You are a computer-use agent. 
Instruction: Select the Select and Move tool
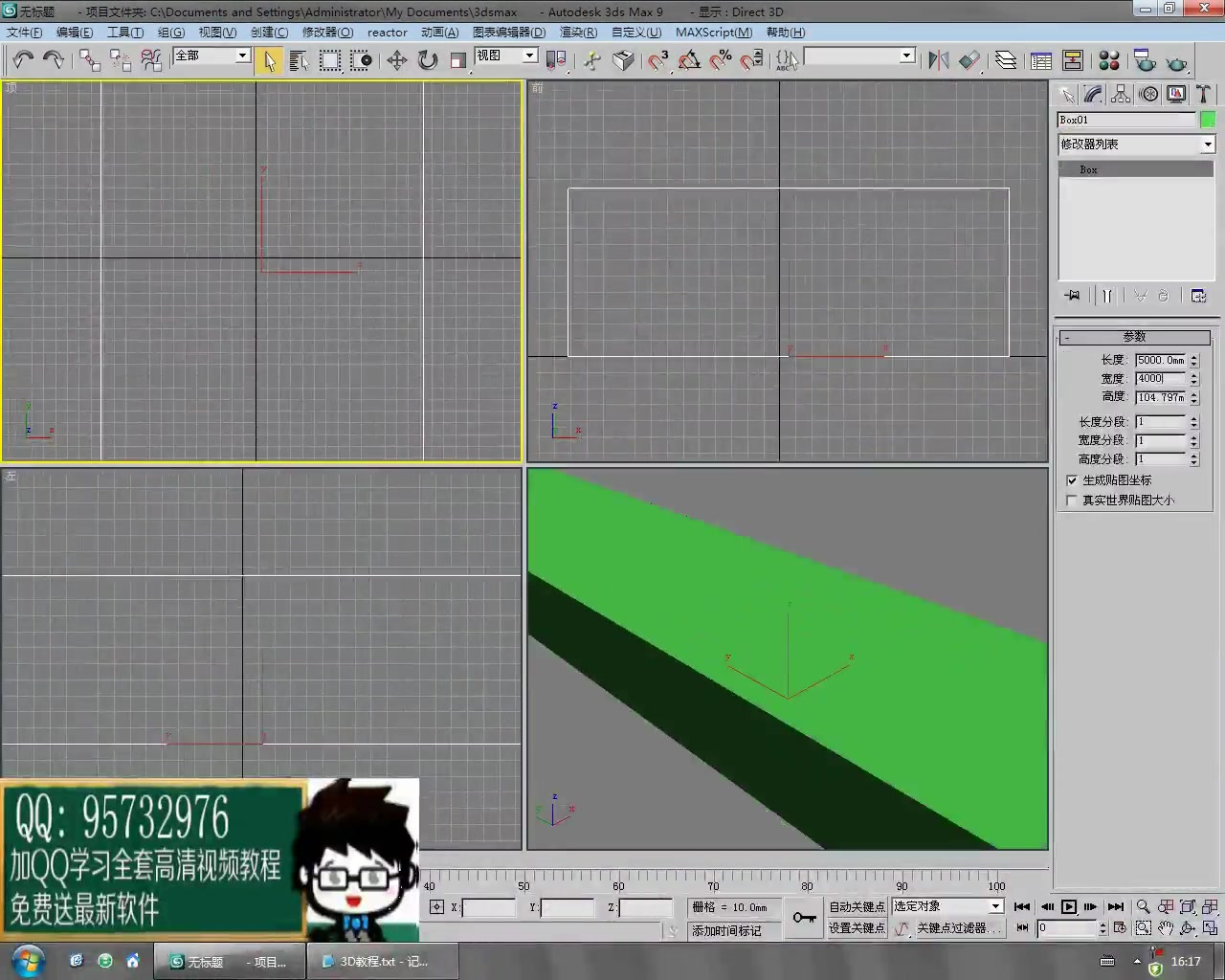tap(397, 60)
